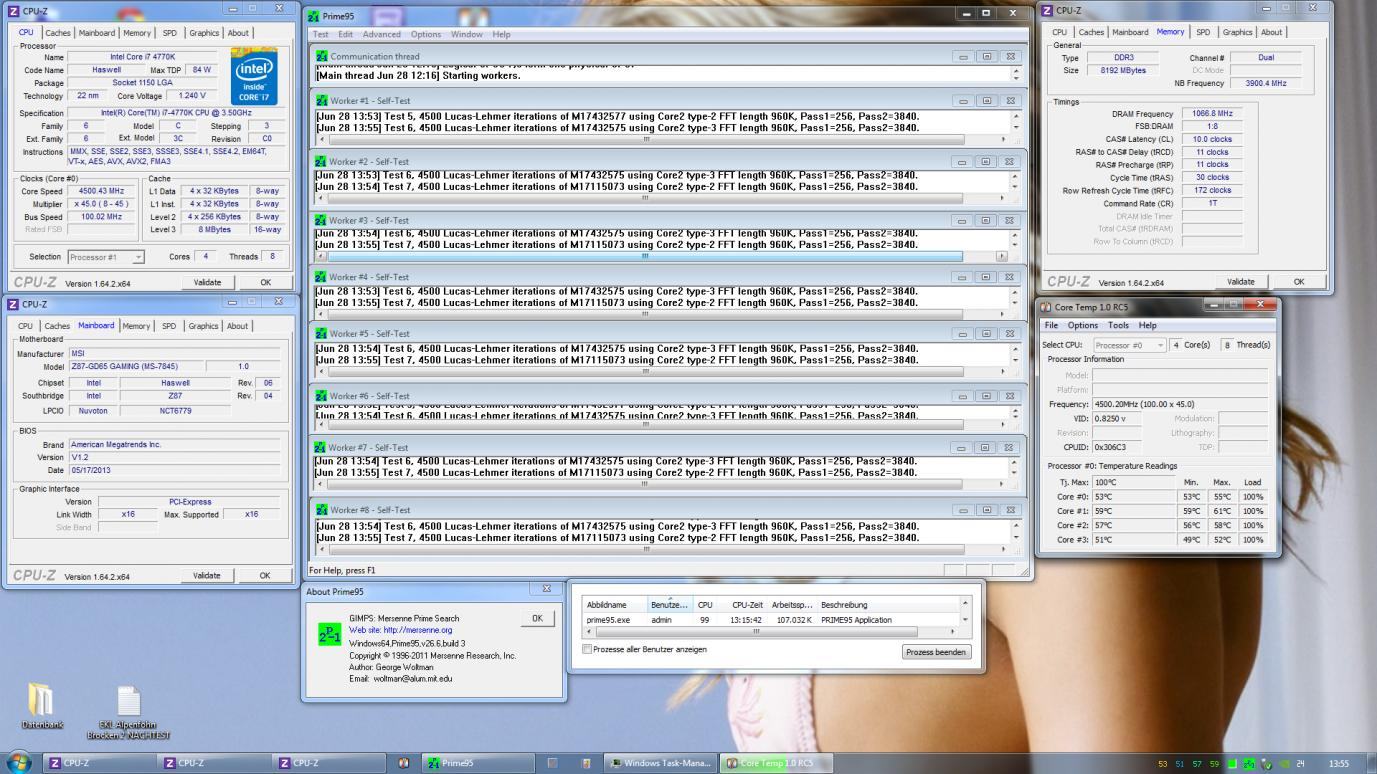Open the mersenne.org web site link
This screenshot has height=774, width=1377.
coord(400,630)
